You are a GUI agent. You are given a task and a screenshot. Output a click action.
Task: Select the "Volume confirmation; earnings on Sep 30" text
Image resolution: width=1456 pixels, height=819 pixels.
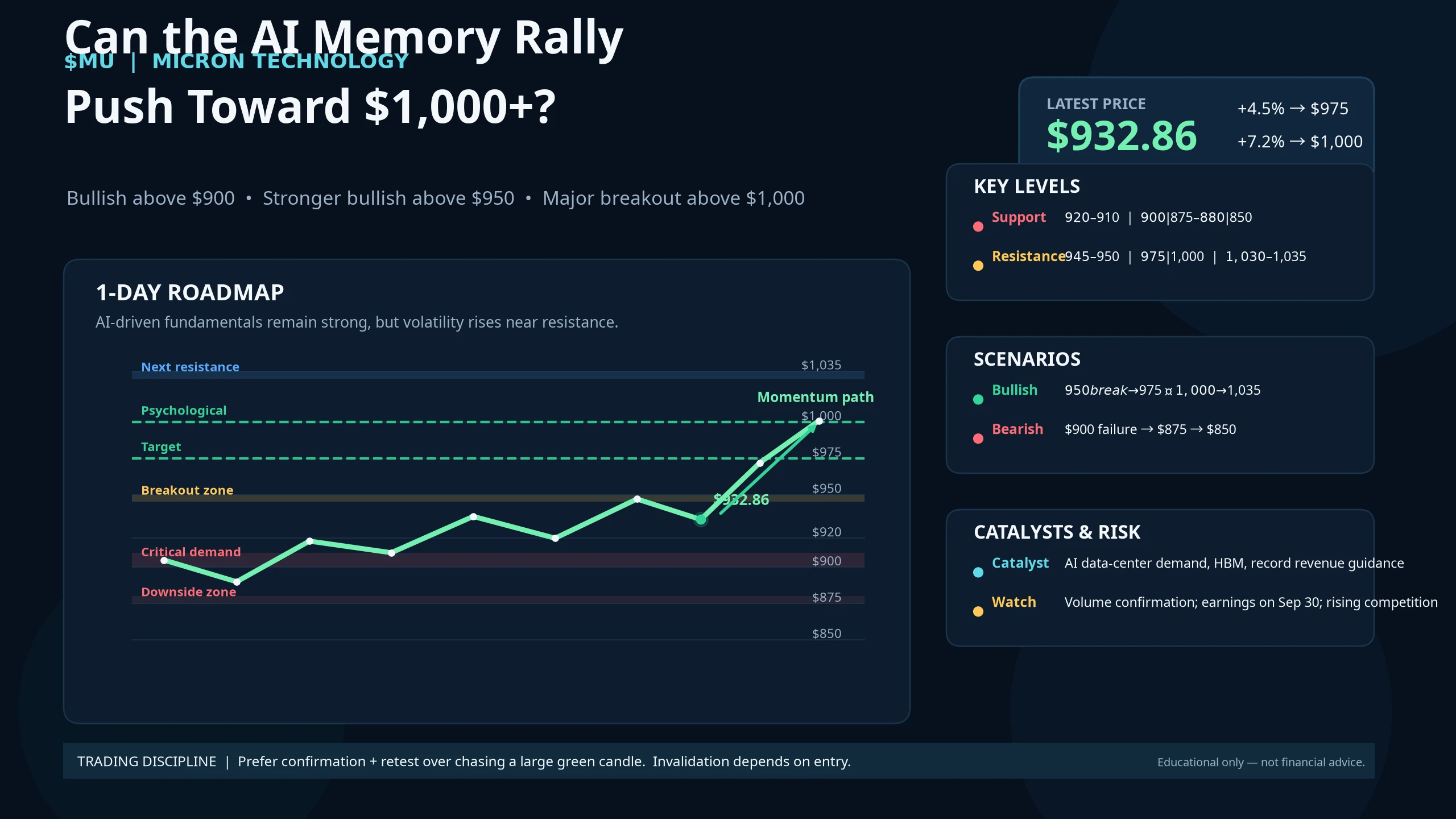coord(1251,602)
